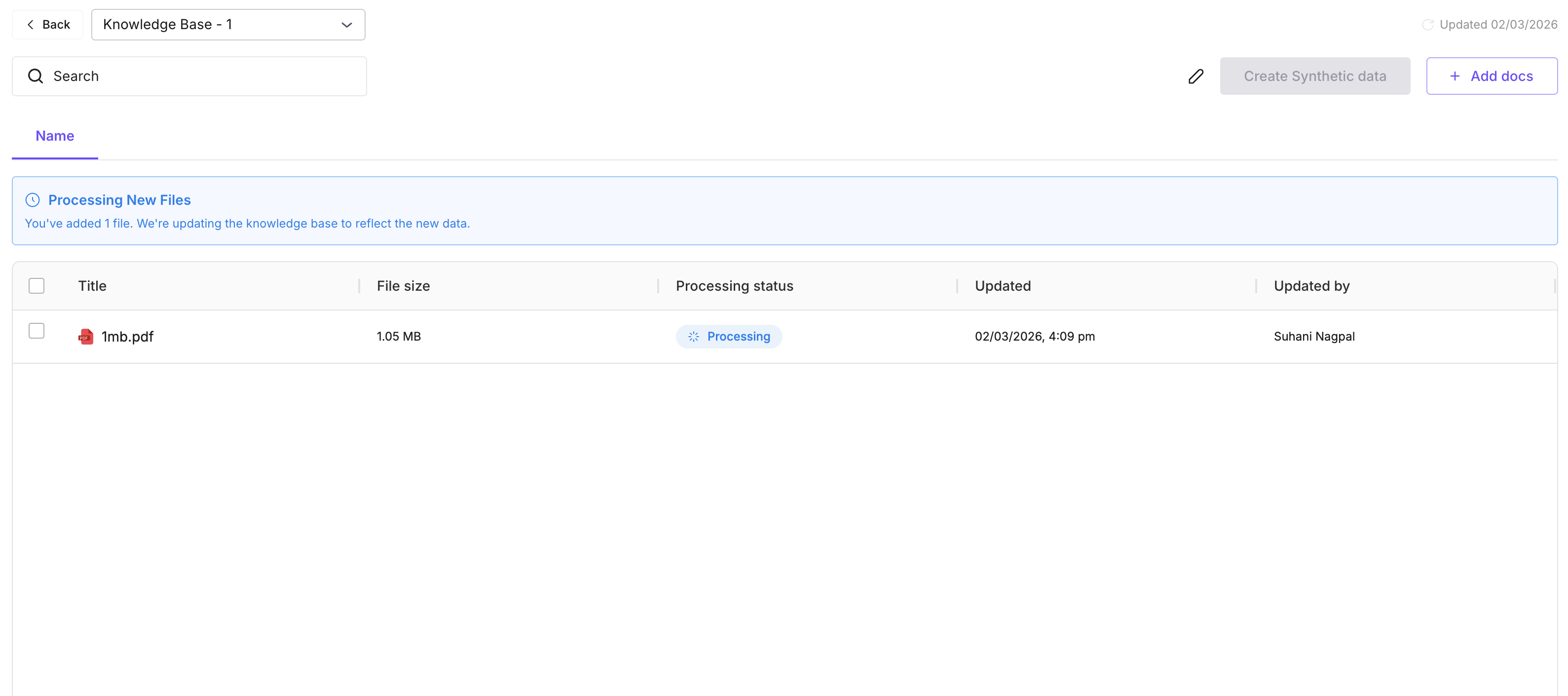Click the back chevron icon next to Back
The width and height of the screenshot is (1568, 696).
coord(30,24)
